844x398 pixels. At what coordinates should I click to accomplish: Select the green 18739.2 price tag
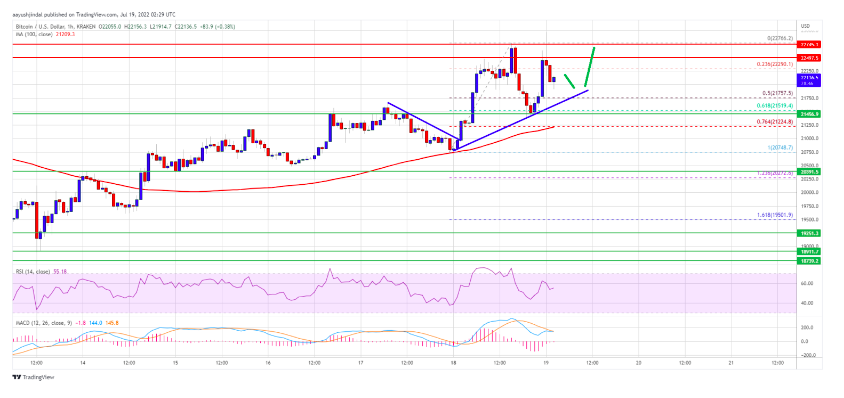[x=807, y=260]
